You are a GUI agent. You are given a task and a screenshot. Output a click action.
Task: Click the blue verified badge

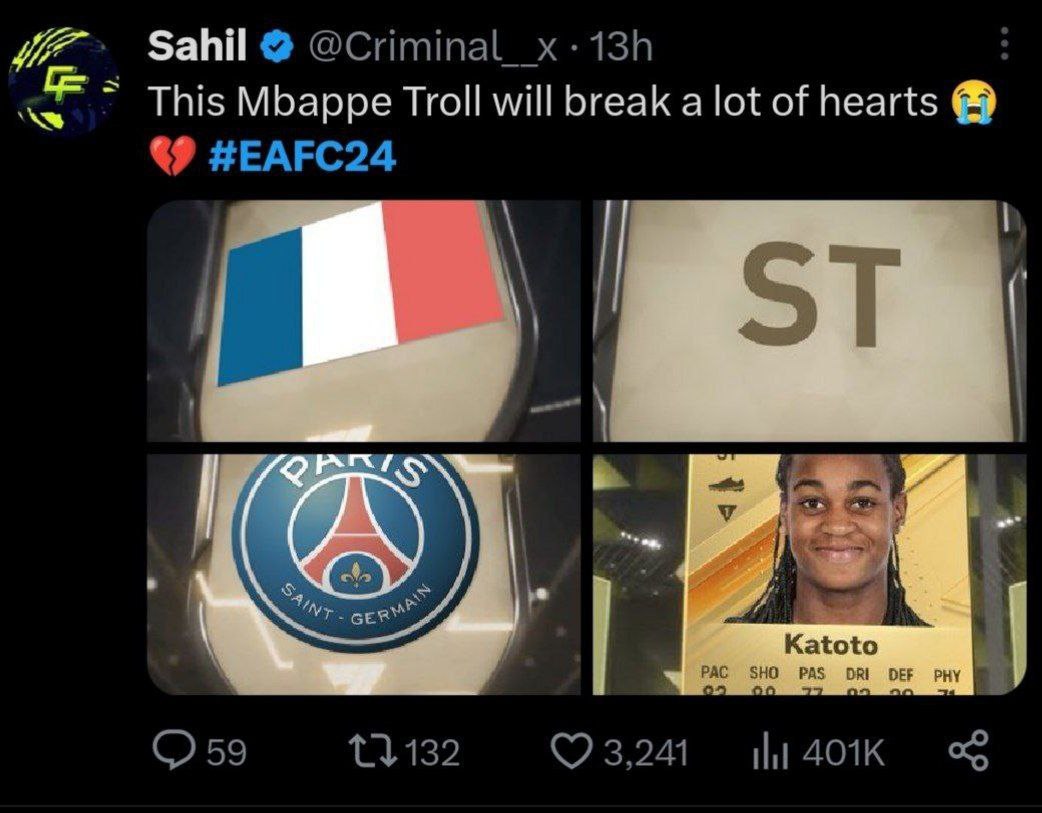[x=276, y=47]
